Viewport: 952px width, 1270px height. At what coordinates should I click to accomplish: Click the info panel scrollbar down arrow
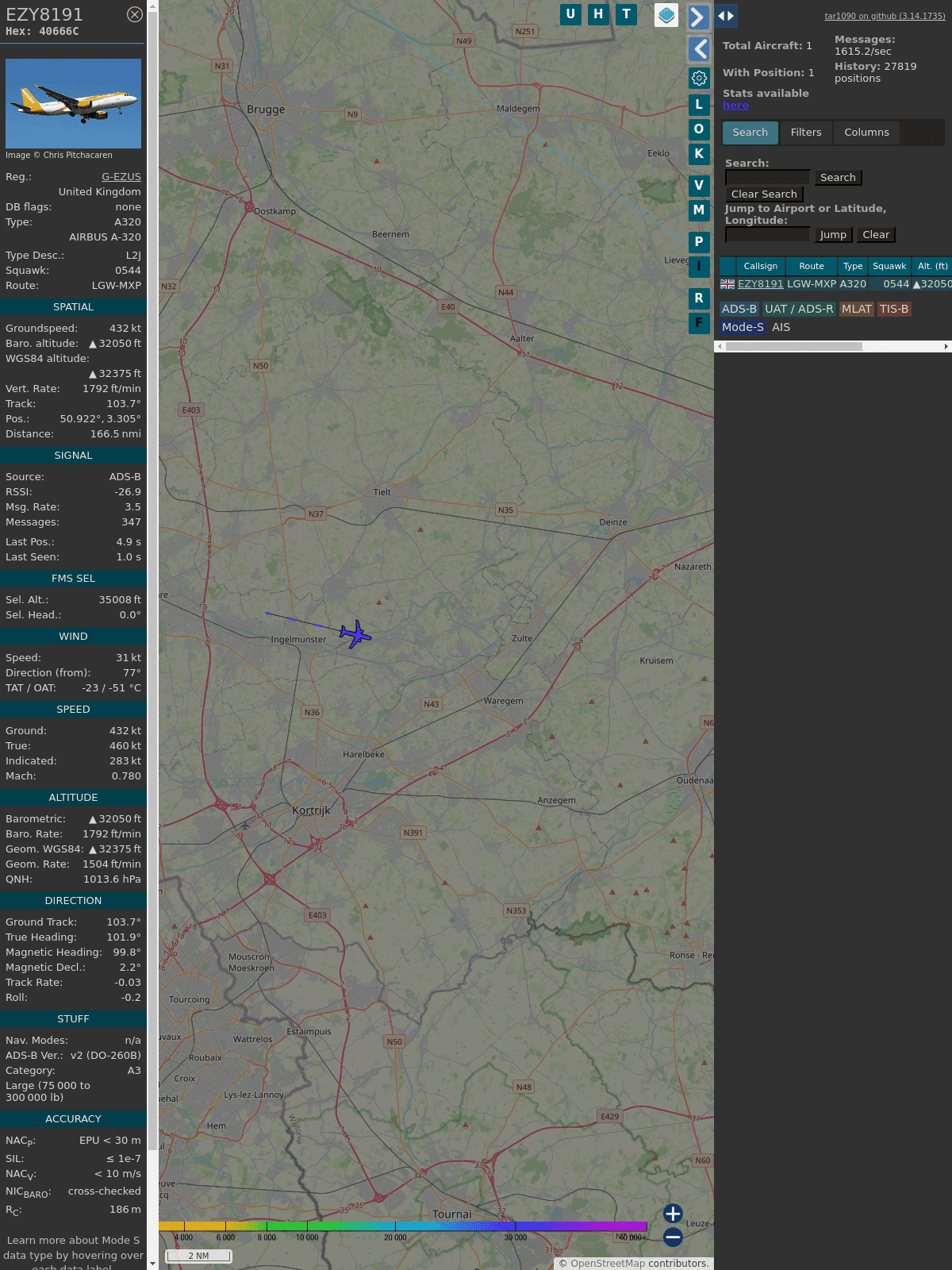pyautogui.click(x=153, y=1264)
